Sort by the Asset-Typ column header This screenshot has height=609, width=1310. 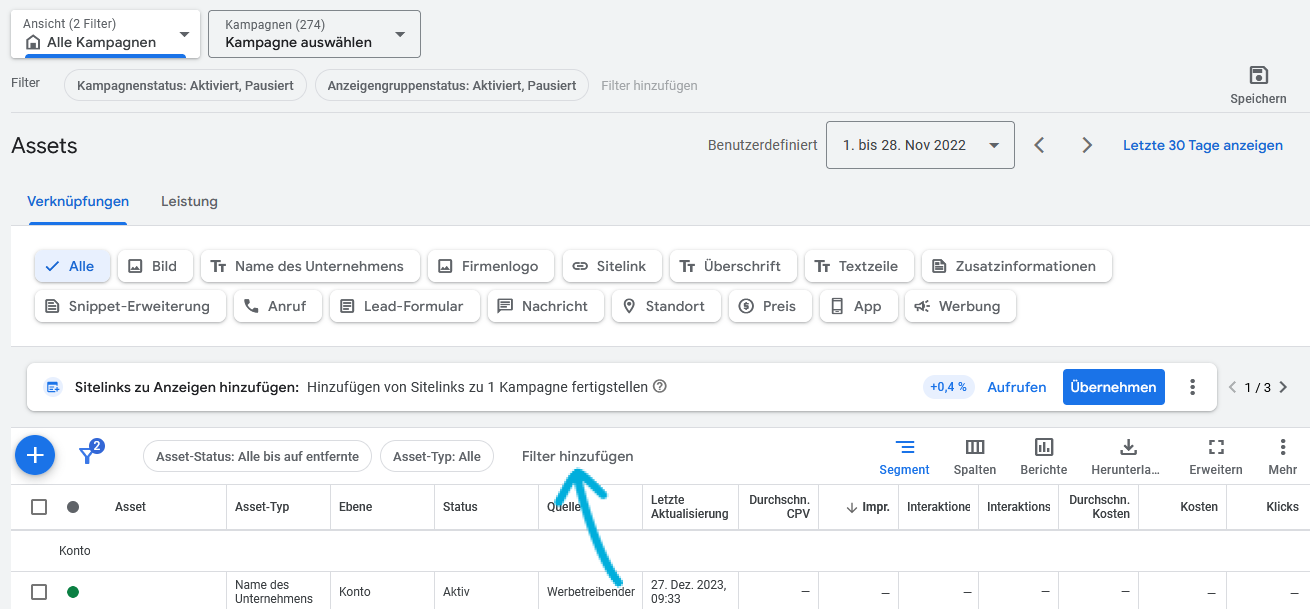pyautogui.click(x=262, y=507)
